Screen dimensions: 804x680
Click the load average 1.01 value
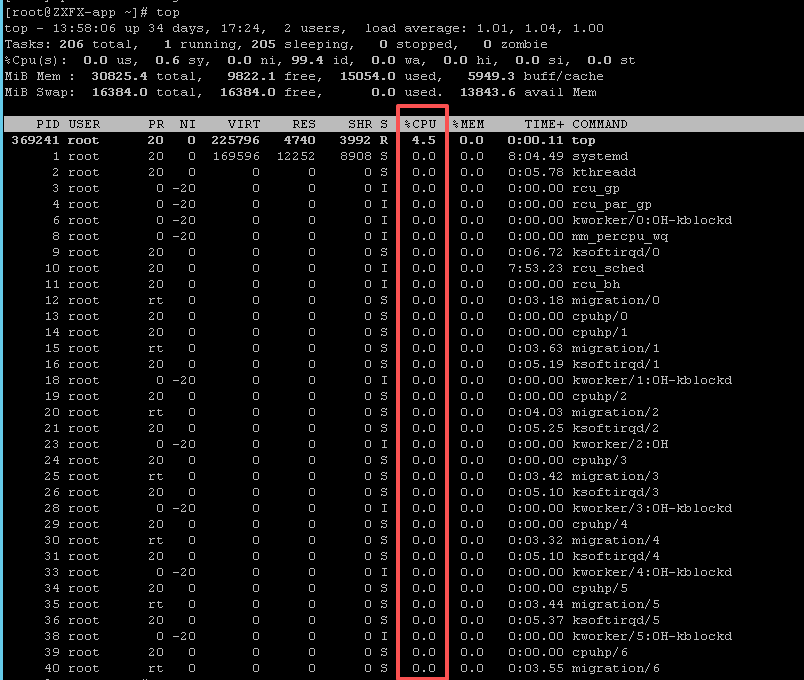[492, 28]
